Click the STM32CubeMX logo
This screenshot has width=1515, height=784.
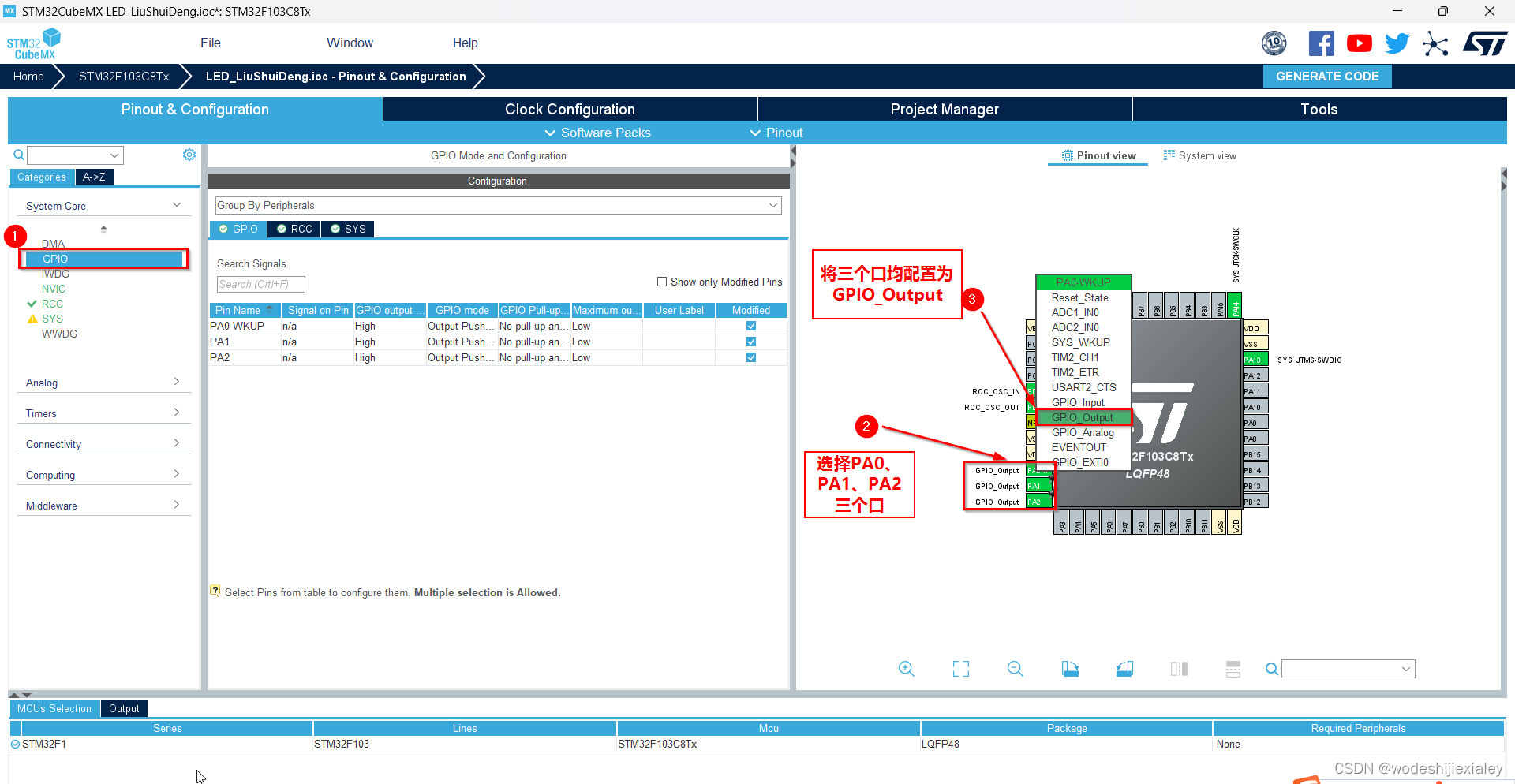pos(34,44)
